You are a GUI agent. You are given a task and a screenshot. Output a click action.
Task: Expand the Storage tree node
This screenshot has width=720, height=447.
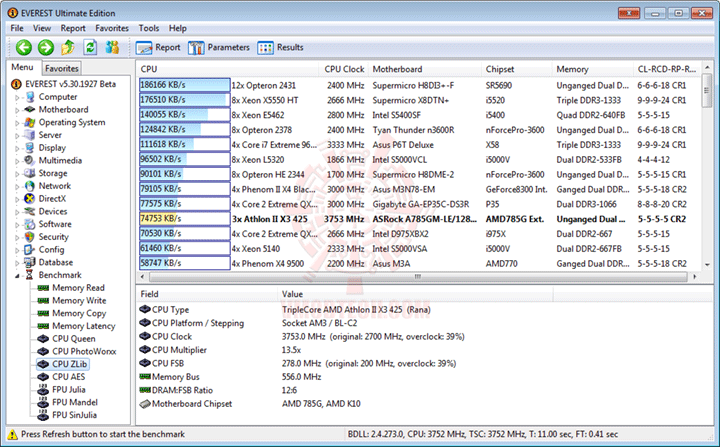pyautogui.click(x=17, y=174)
